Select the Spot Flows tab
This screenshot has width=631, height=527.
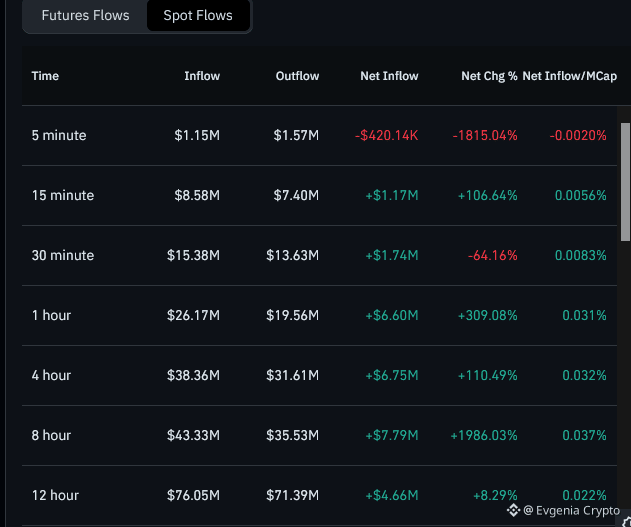point(198,15)
